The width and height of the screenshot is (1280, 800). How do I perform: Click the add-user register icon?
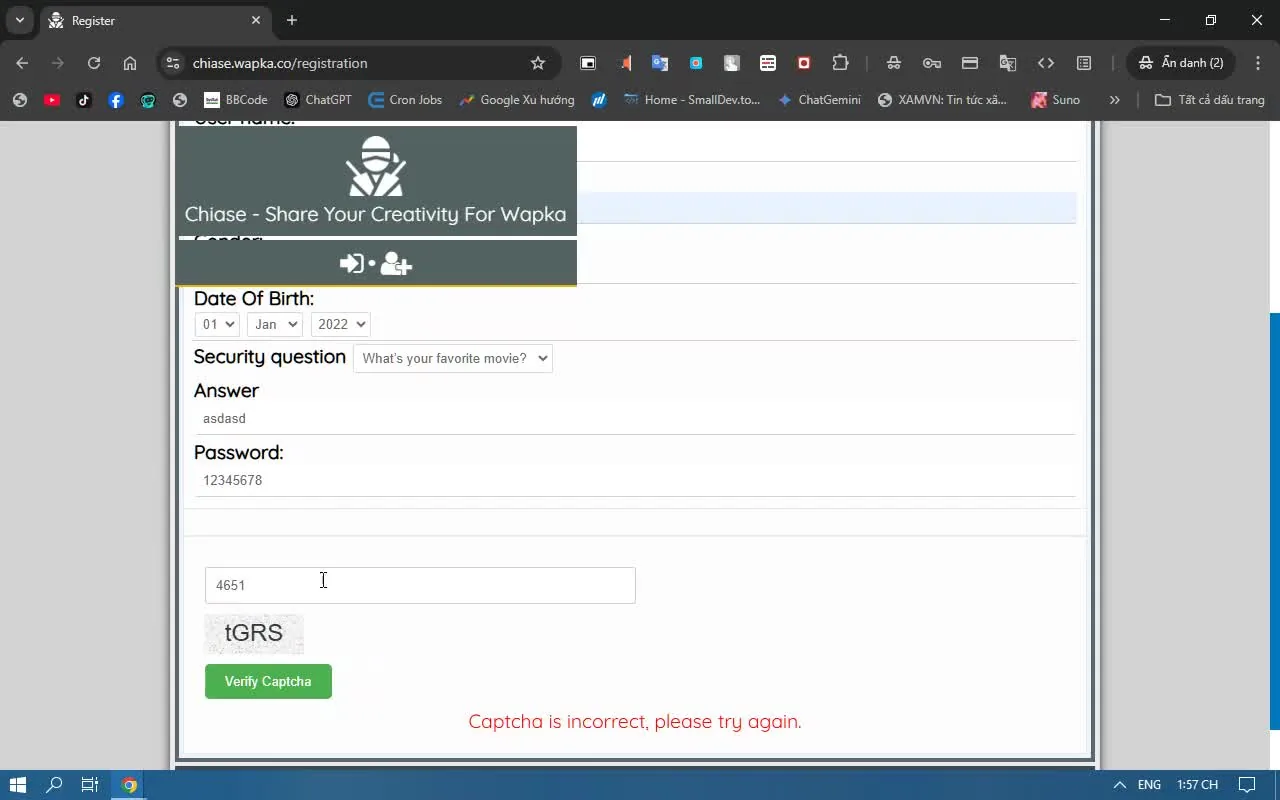[396, 263]
